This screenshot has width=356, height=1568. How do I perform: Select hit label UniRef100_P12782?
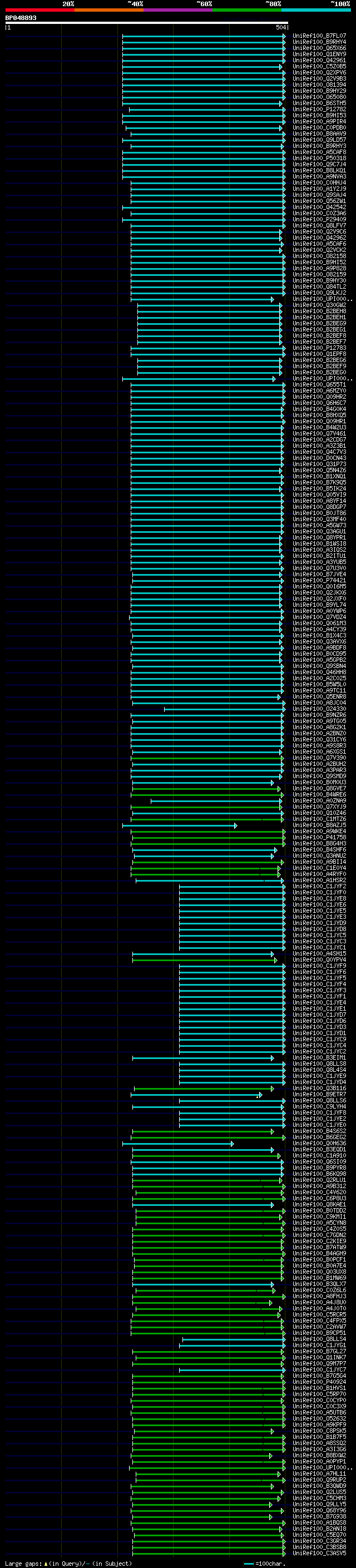pyautogui.click(x=319, y=110)
